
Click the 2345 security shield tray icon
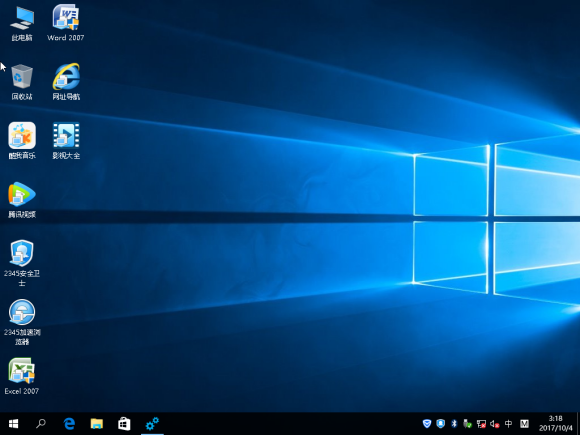tap(441, 424)
